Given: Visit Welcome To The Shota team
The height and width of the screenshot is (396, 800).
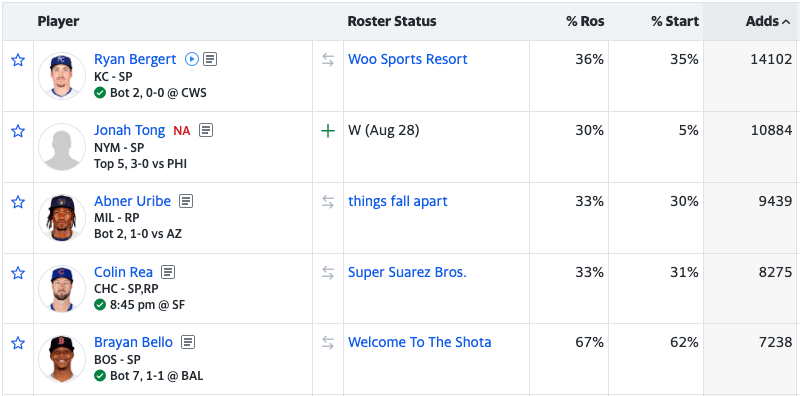Looking at the screenshot, I should point(419,342).
